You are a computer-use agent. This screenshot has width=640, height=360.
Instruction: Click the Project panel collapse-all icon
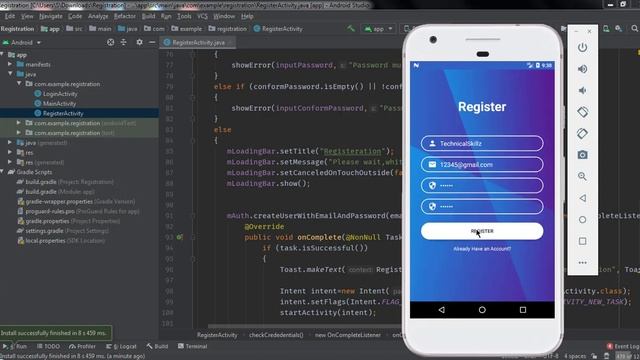pos(124,42)
